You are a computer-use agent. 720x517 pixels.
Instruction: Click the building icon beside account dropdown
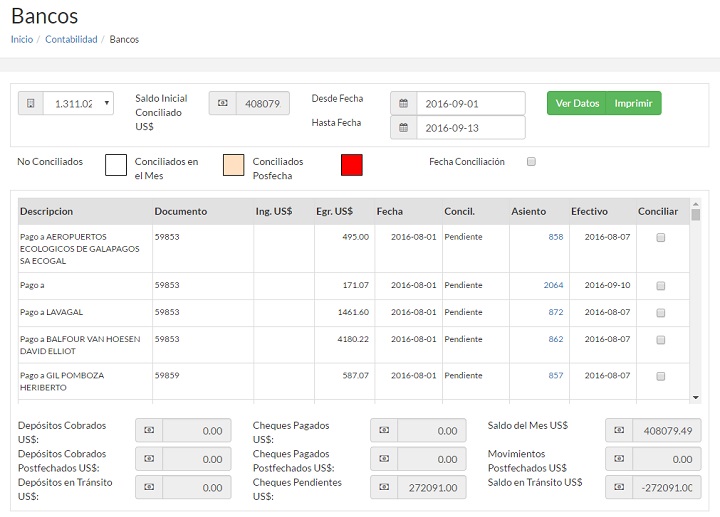31,103
